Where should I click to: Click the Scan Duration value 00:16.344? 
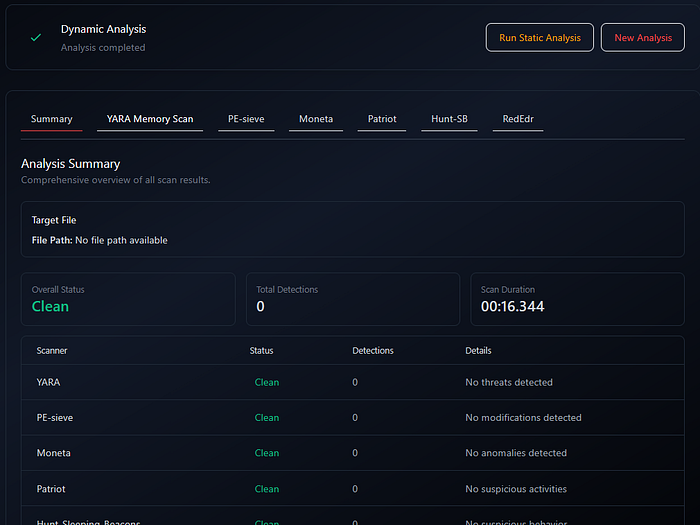pos(512,307)
